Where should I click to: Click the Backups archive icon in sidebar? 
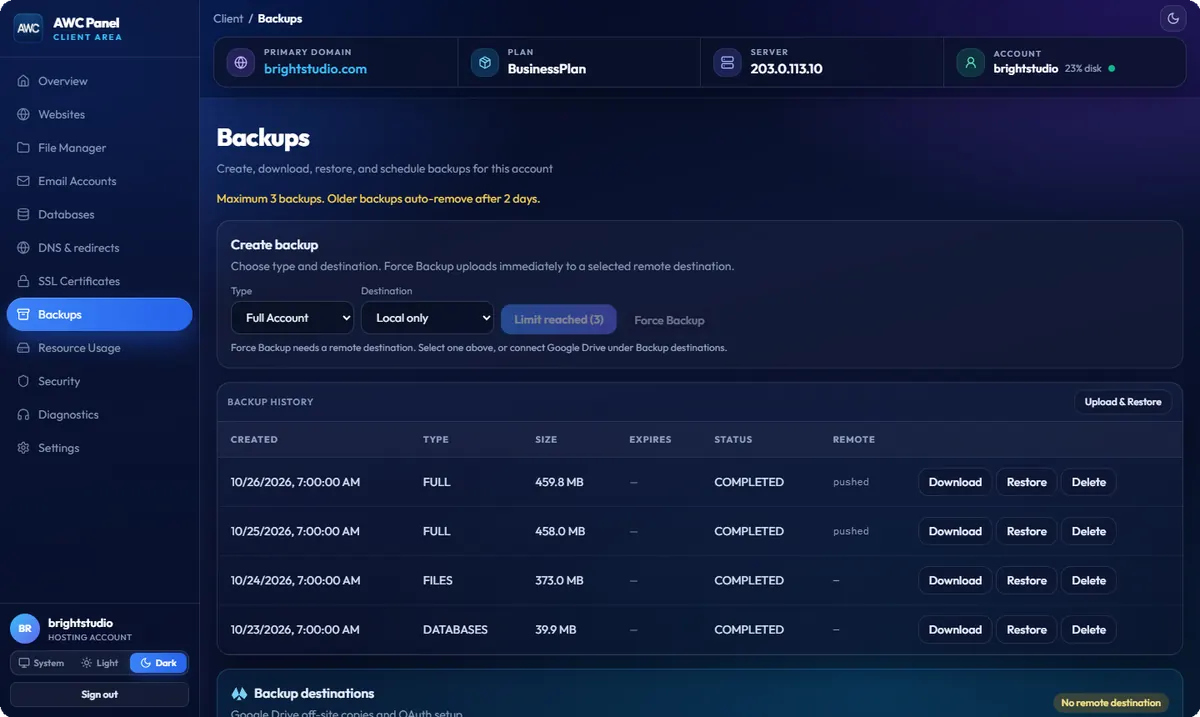[24, 314]
